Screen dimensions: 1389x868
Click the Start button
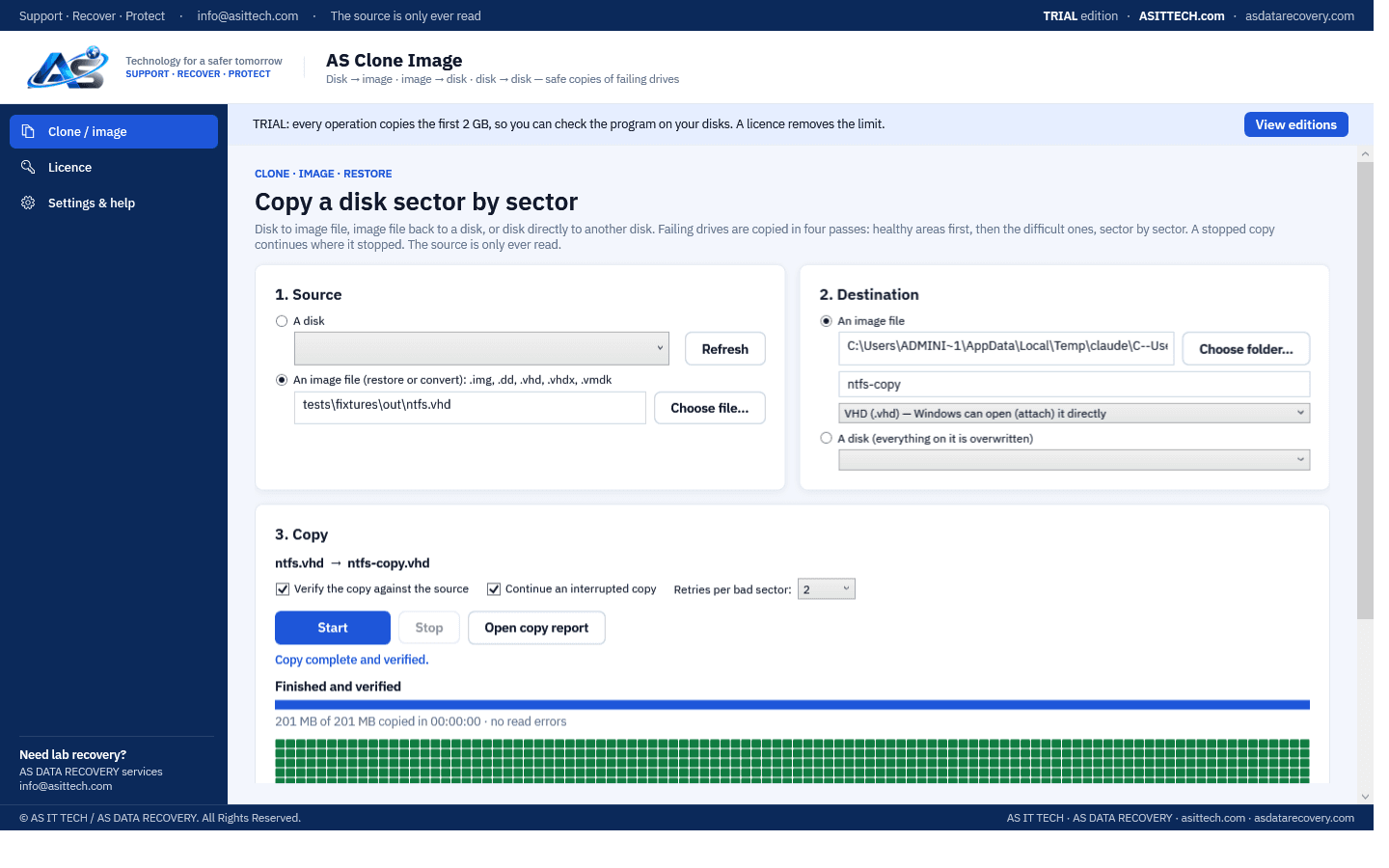click(x=333, y=628)
